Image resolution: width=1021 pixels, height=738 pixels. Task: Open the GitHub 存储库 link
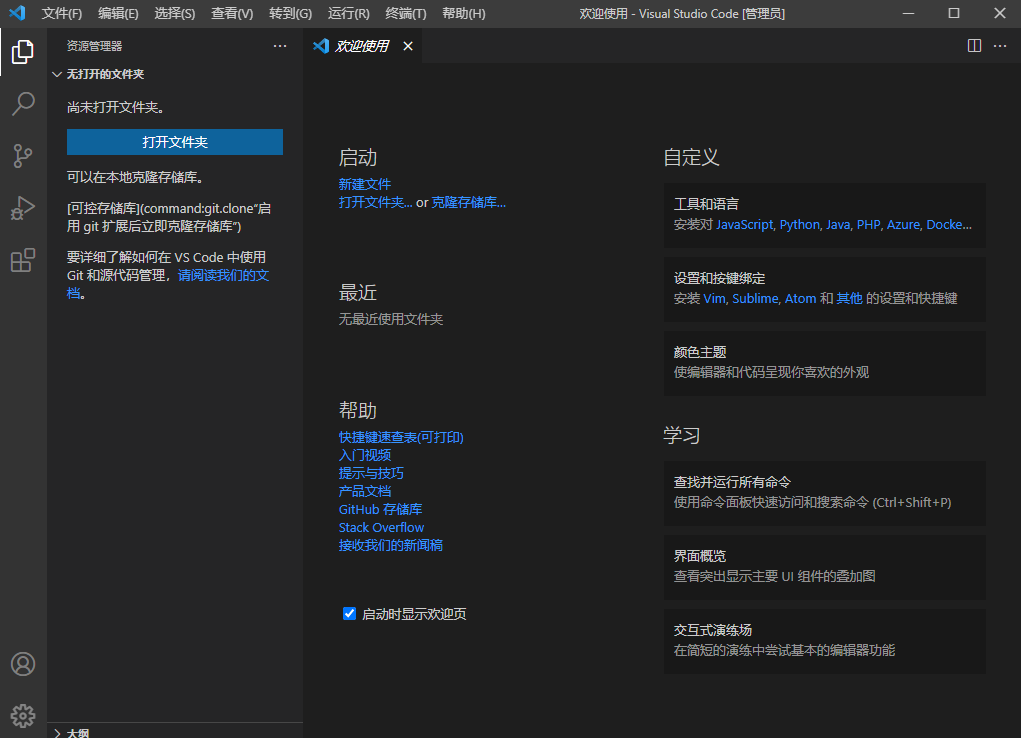380,509
